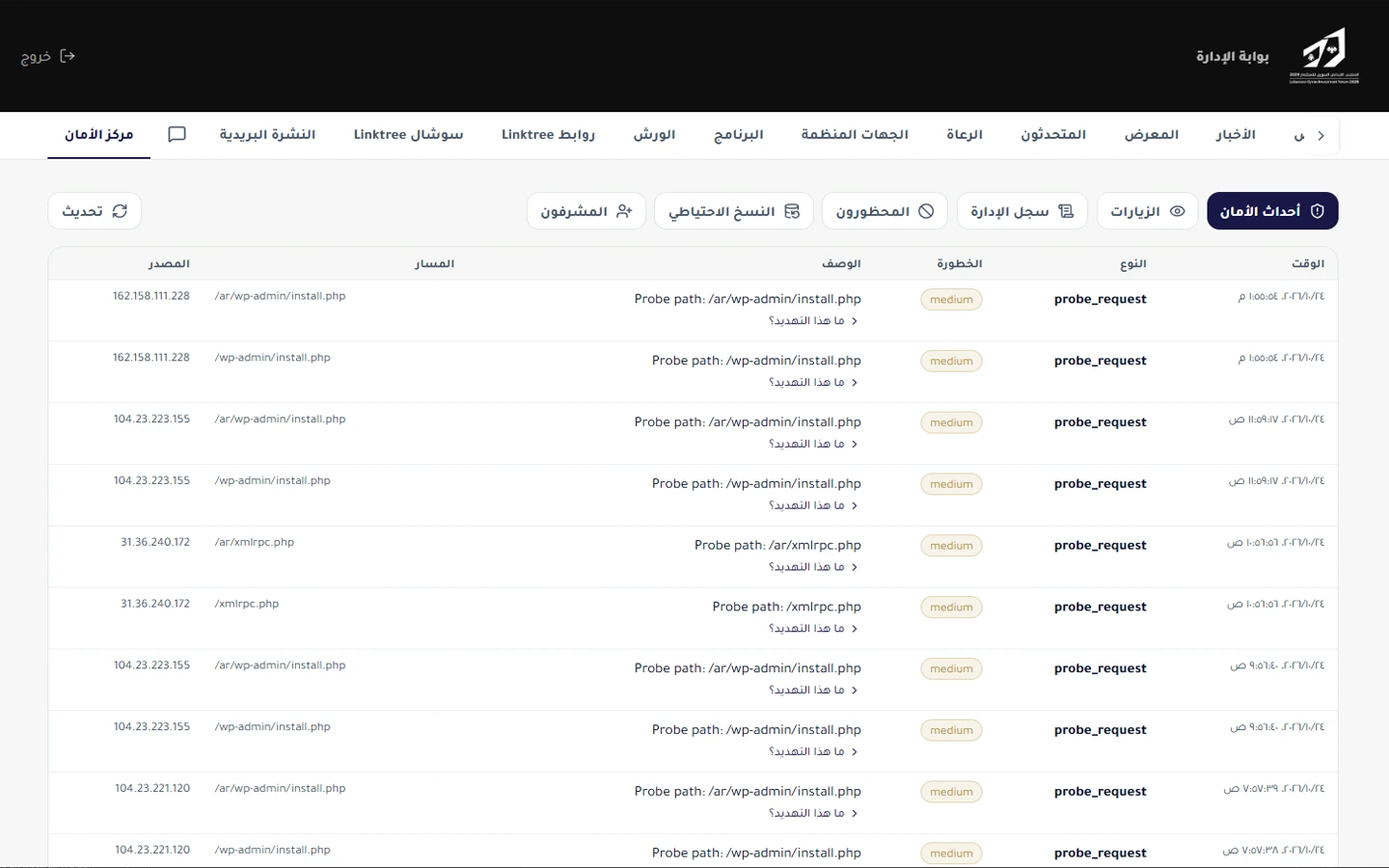Click the الخطورة column header
Image resolution: width=1389 pixels, height=868 pixels.
(960, 263)
